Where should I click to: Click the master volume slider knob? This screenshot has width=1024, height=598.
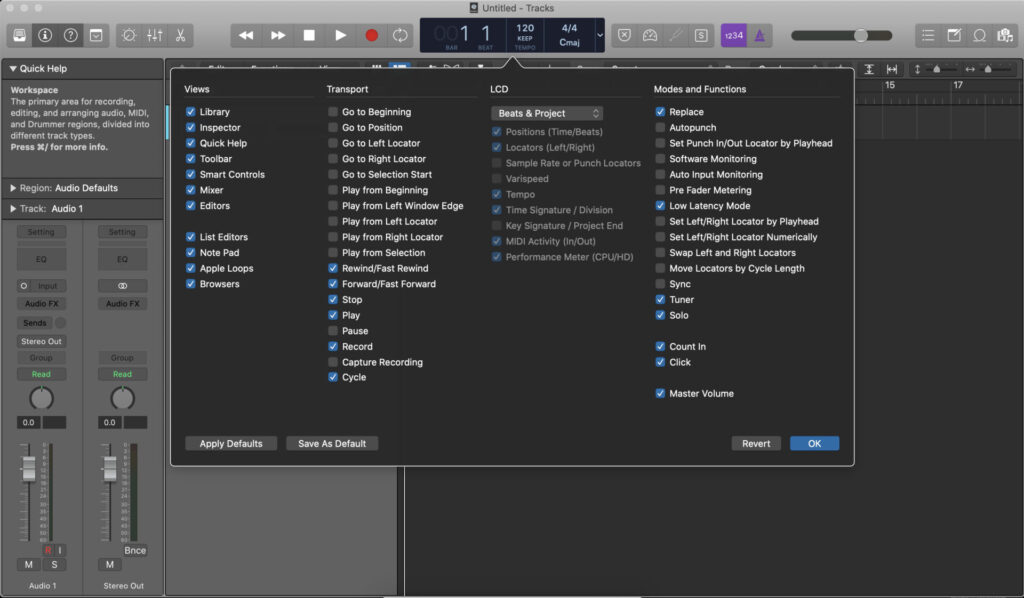(860, 35)
